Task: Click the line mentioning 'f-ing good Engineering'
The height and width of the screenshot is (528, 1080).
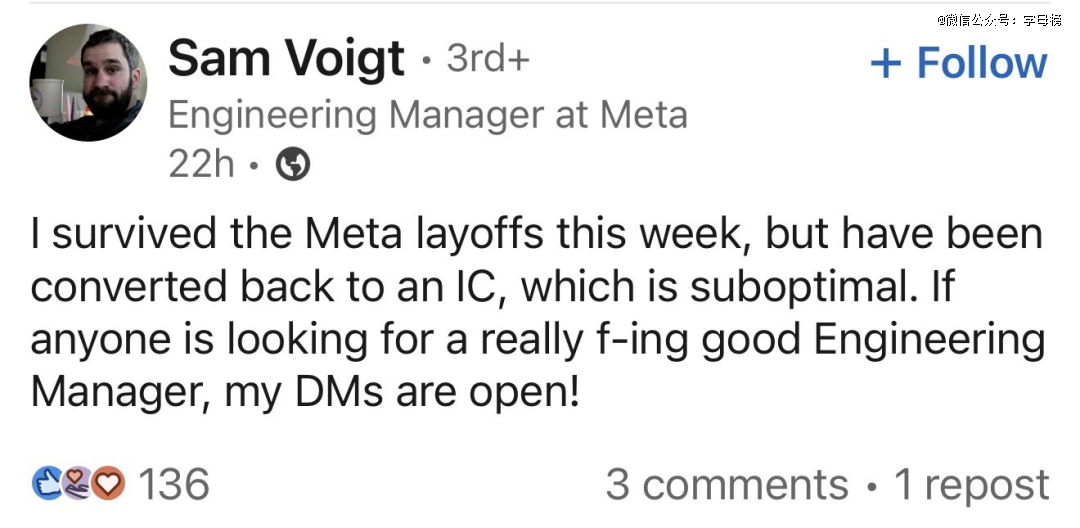Action: 538,341
